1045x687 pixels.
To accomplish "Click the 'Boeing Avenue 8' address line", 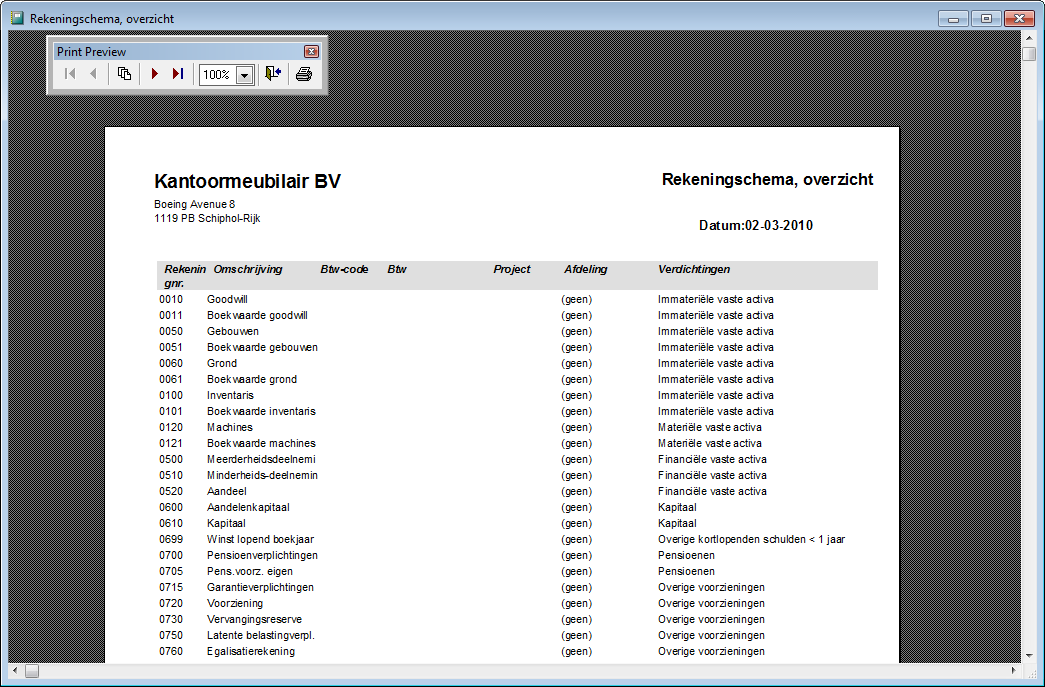I will [195, 204].
